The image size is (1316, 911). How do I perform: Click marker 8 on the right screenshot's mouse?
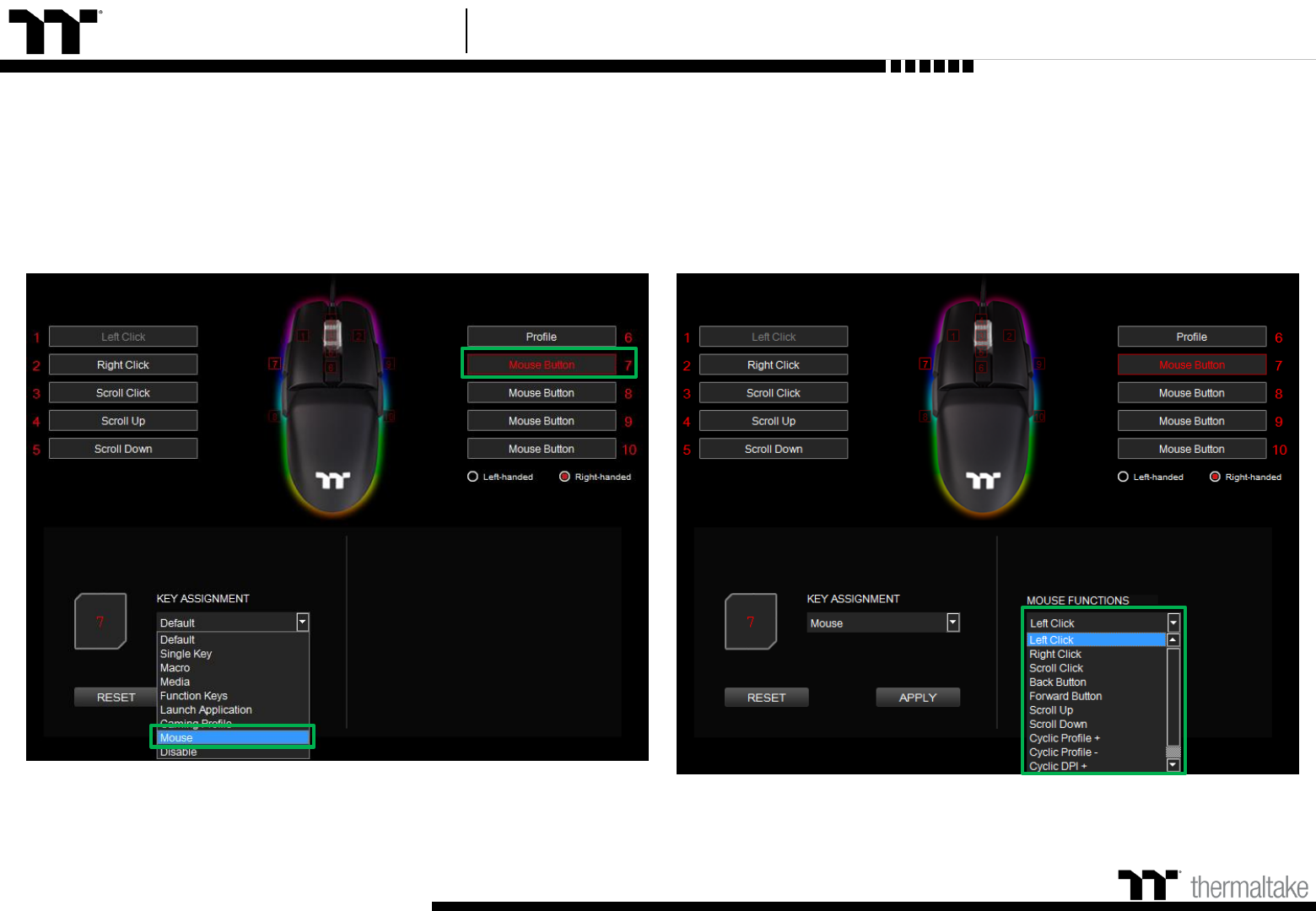pos(925,416)
